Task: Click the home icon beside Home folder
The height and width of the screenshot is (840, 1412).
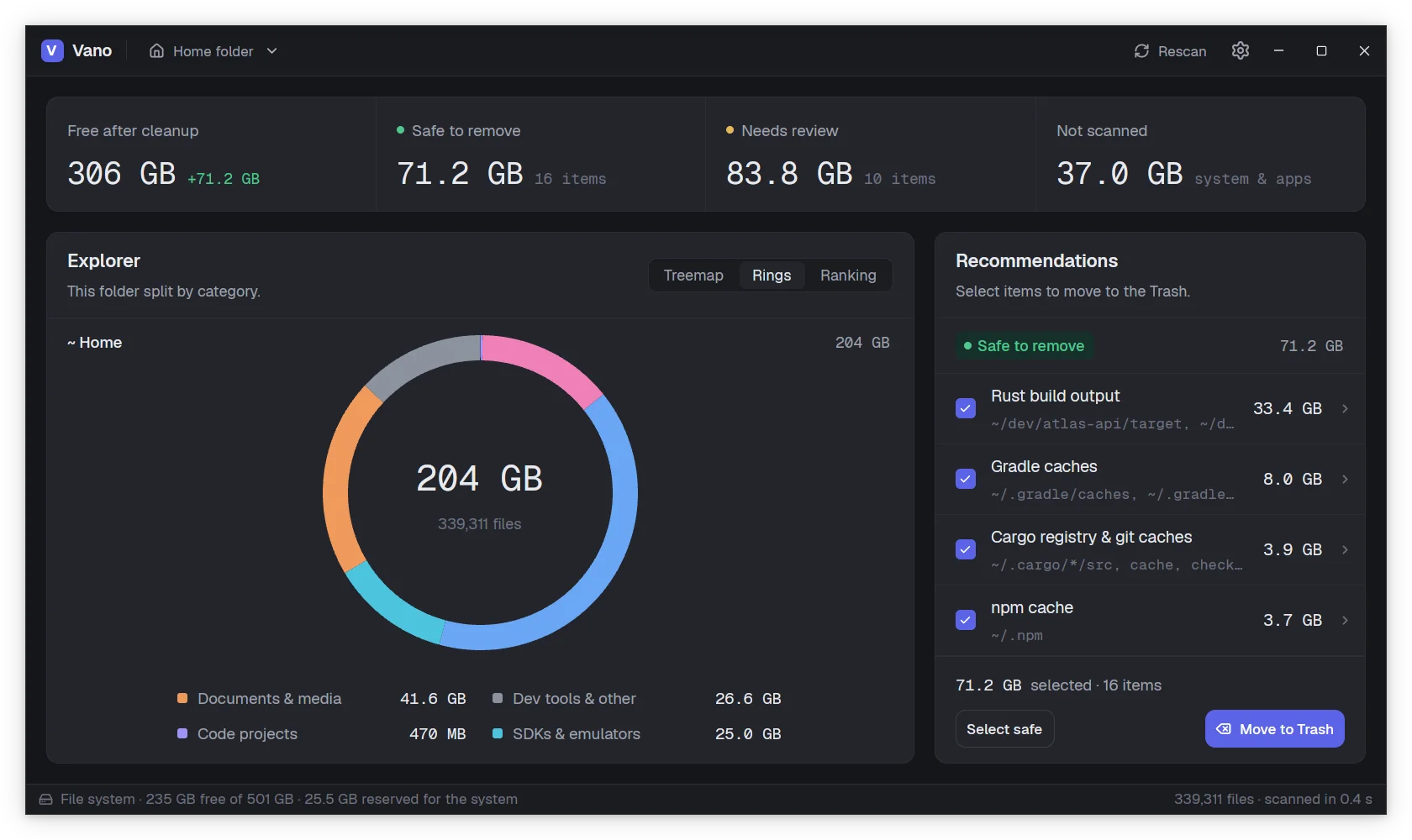Action: coord(156,51)
